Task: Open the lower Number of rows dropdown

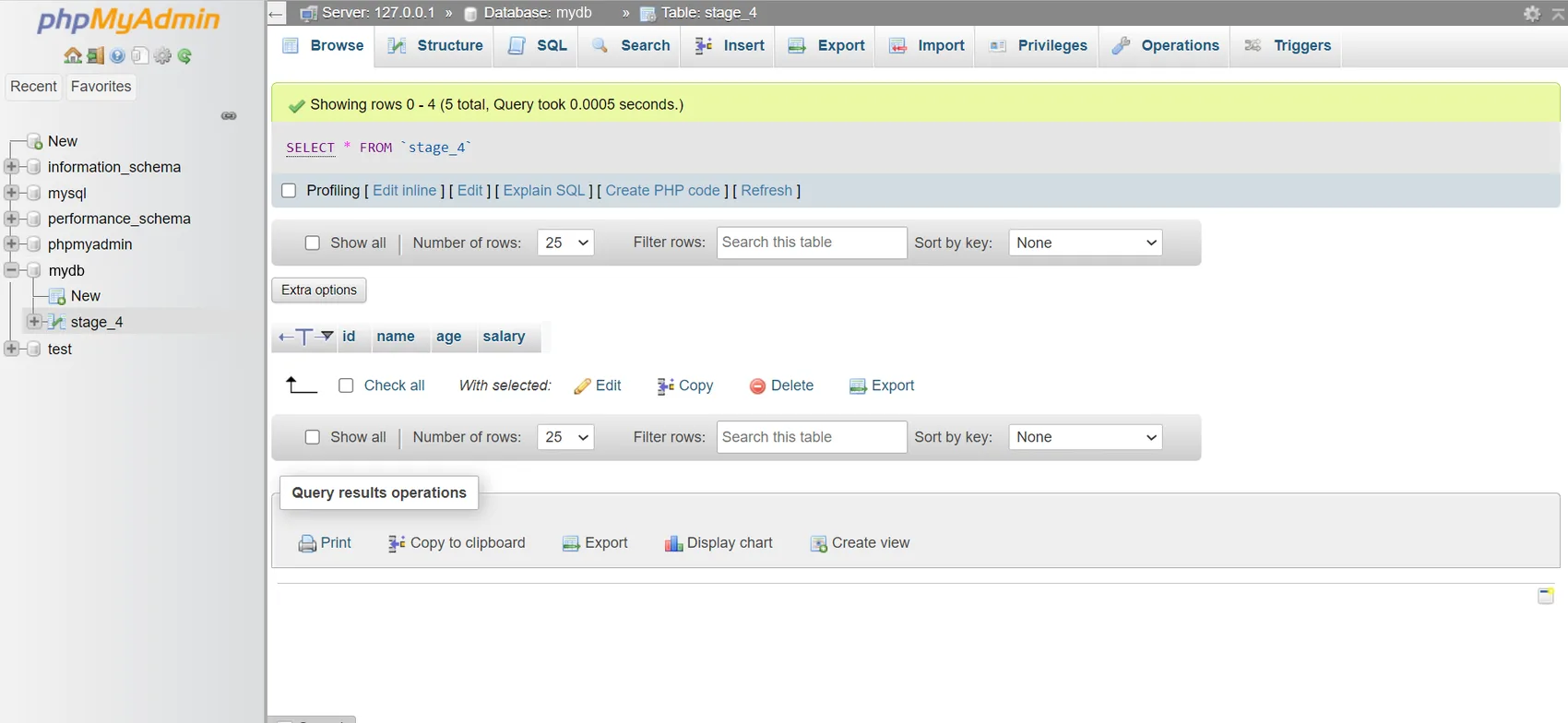Action: point(565,437)
